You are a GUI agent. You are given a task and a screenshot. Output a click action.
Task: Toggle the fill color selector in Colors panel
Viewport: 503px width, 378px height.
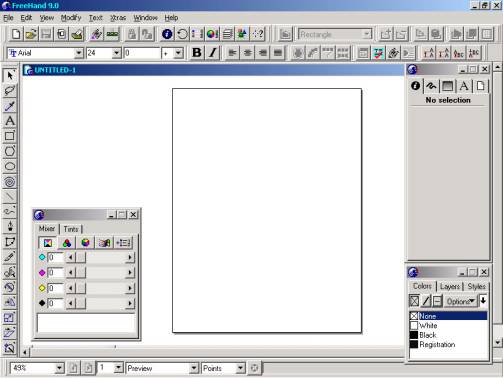[414, 301]
